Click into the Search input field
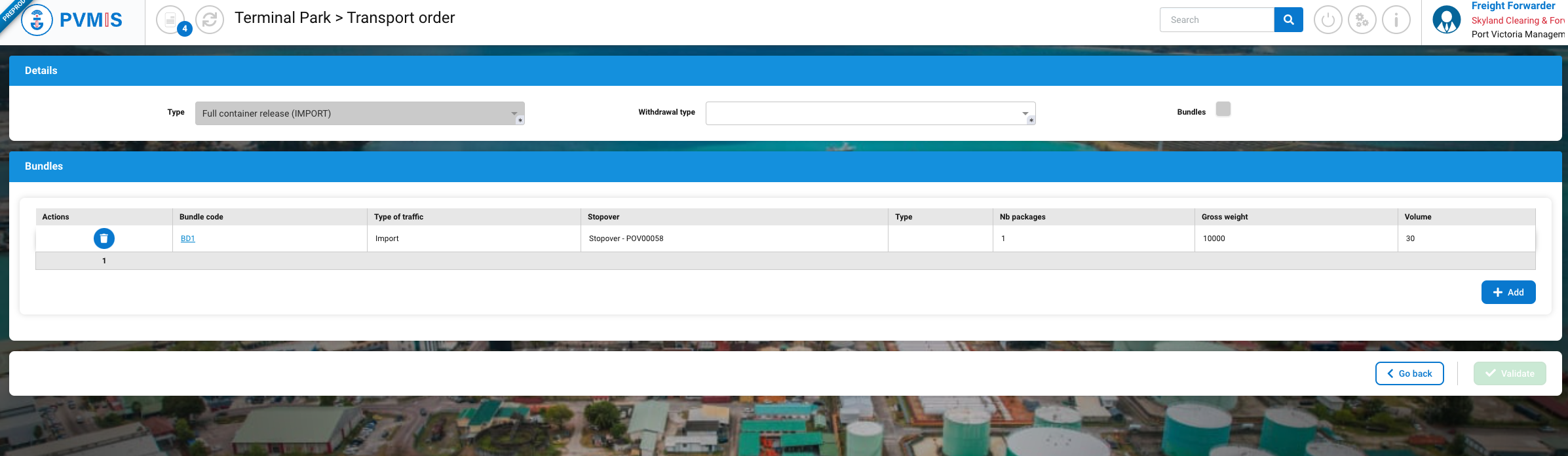This screenshot has width=1568, height=456. [x=1216, y=20]
